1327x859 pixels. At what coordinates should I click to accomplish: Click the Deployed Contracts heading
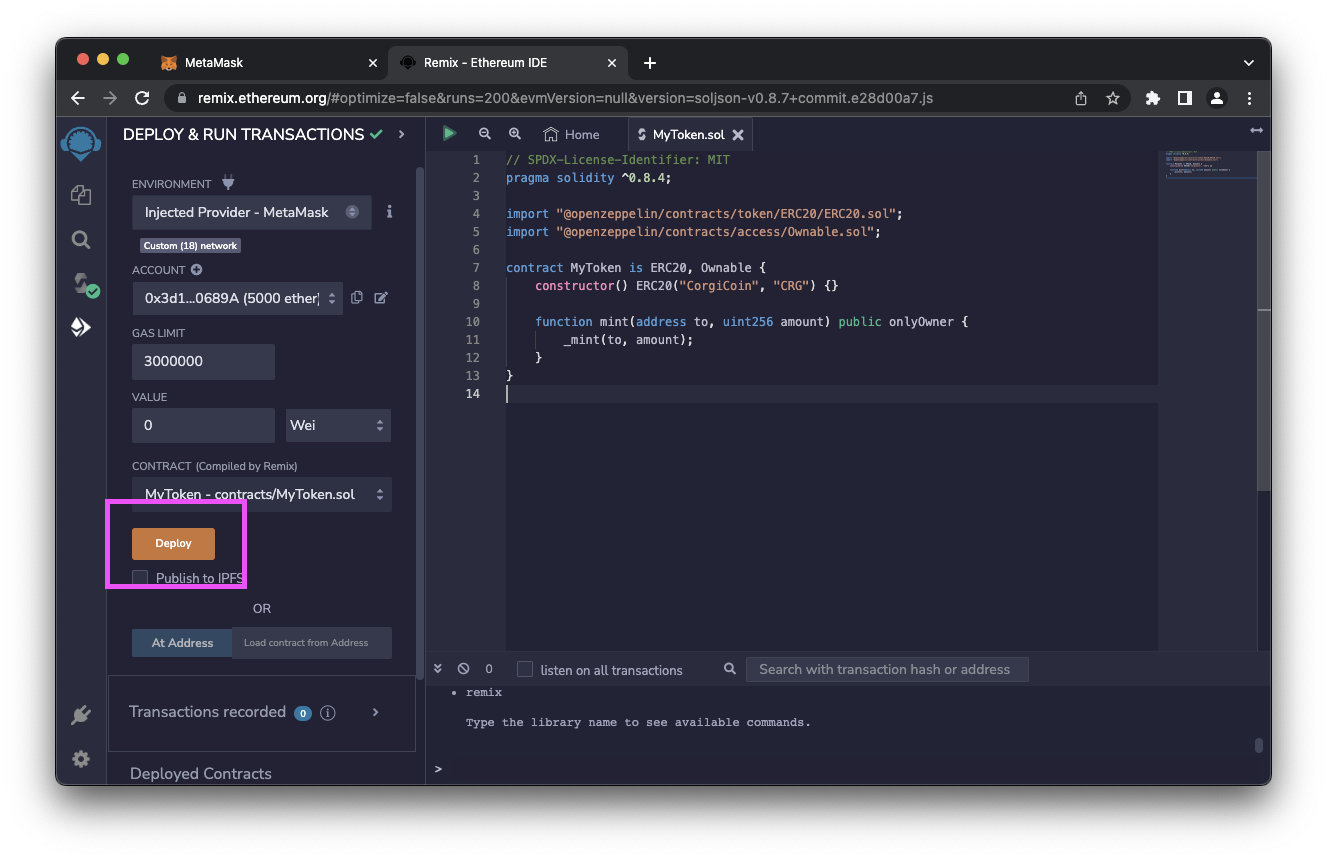pyautogui.click(x=201, y=773)
